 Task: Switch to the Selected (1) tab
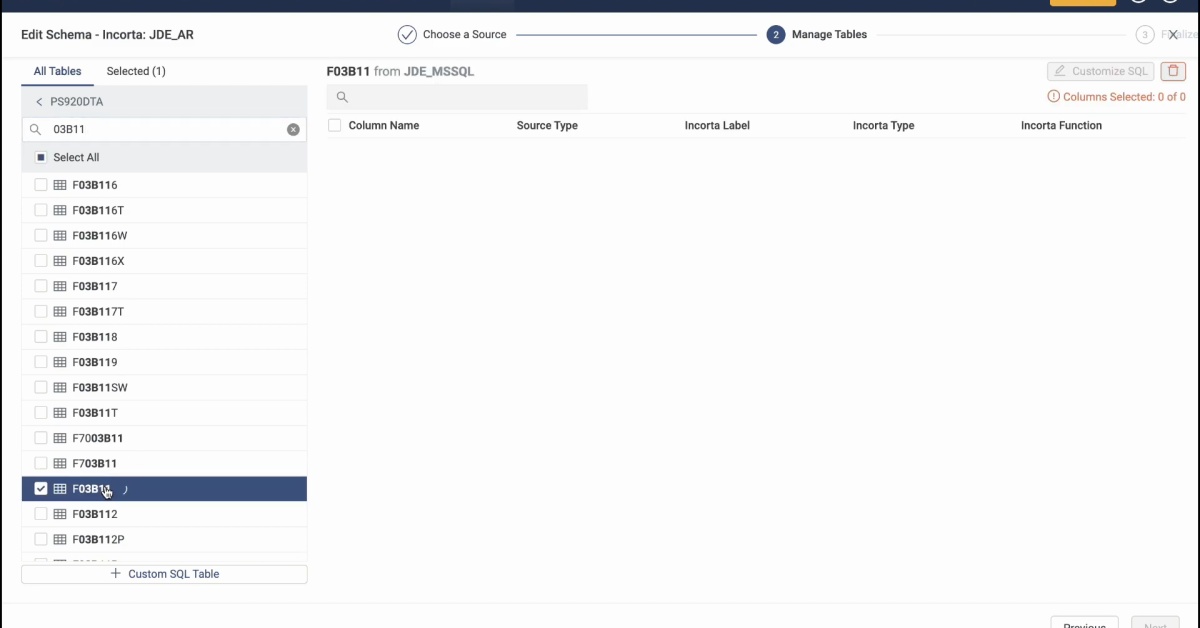point(136,71)
